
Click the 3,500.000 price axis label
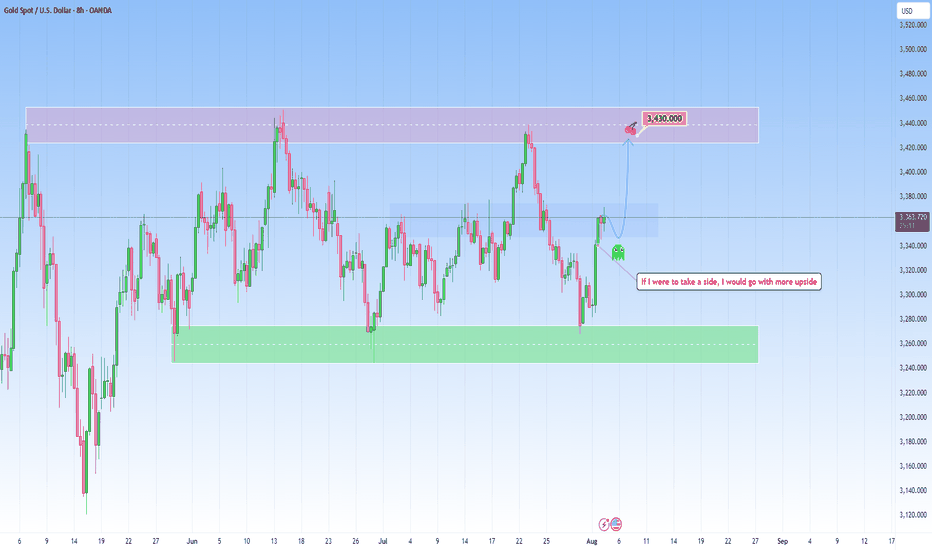point(913,49)
